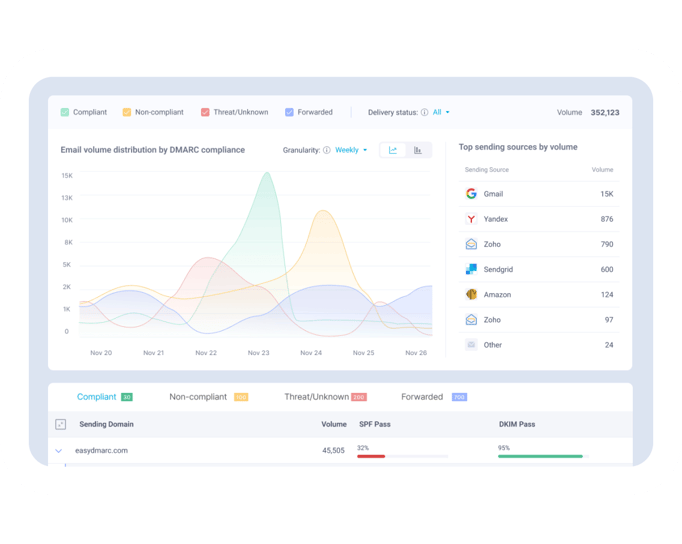
Task: Click the Sendgrid 600 volume value
Action: pos(607,270)
